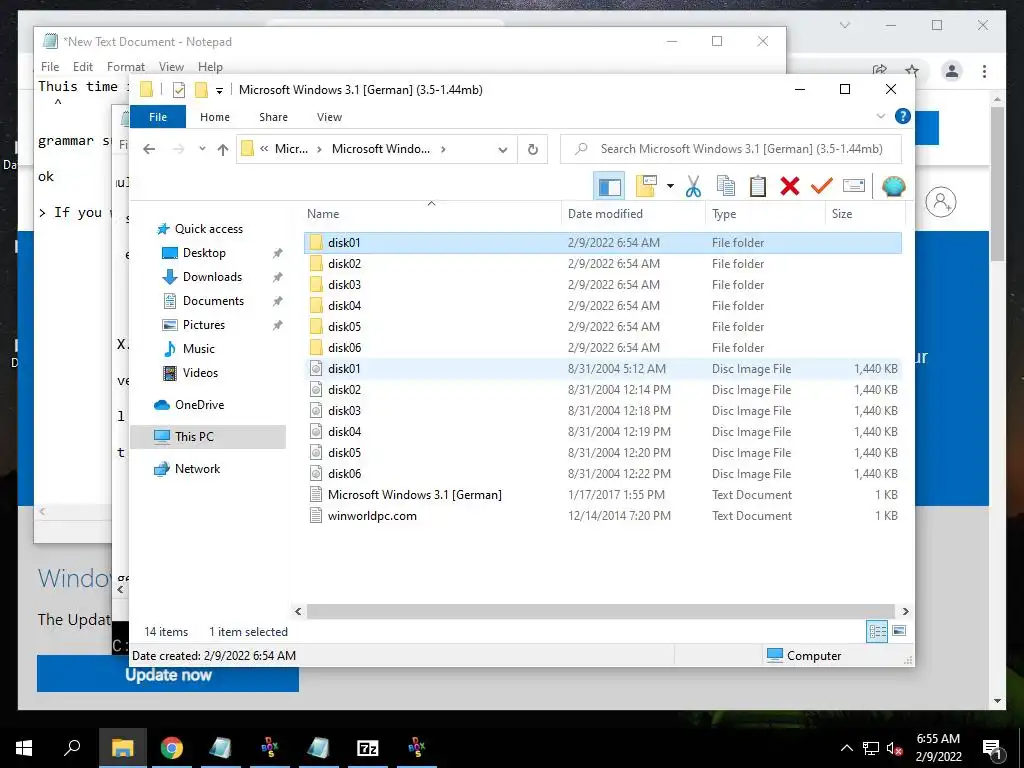Open 7-Zip from the taskbar
1024x768 pixels.
[368, 748]
